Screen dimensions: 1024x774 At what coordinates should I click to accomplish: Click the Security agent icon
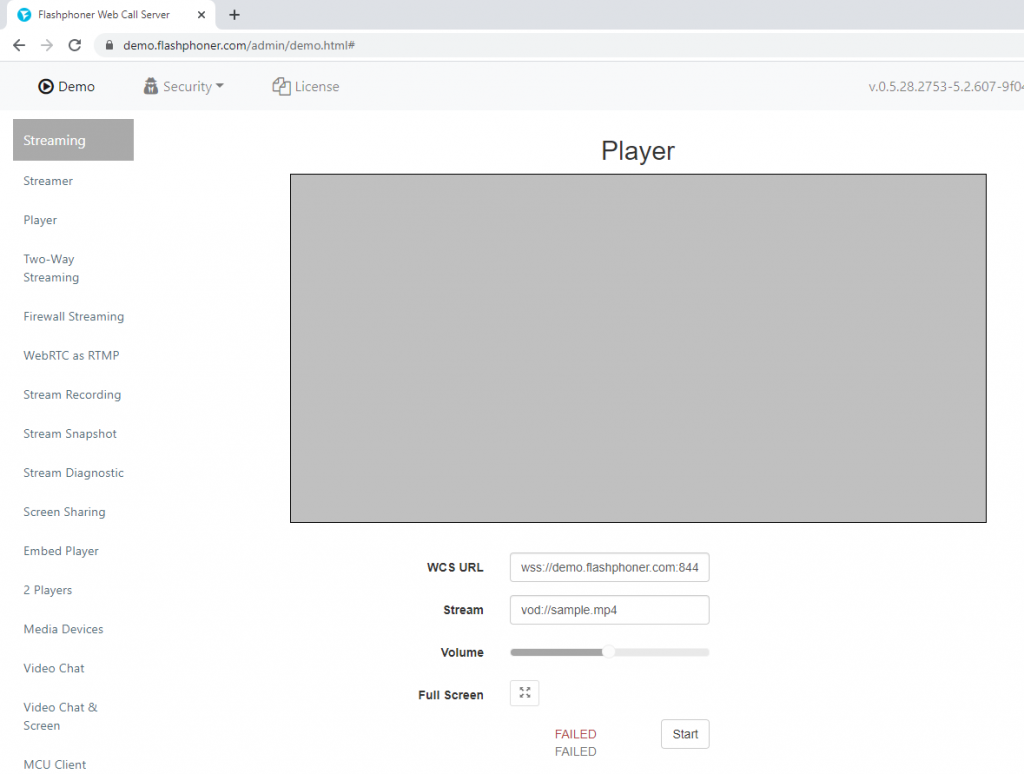click(x=151, y=86)
